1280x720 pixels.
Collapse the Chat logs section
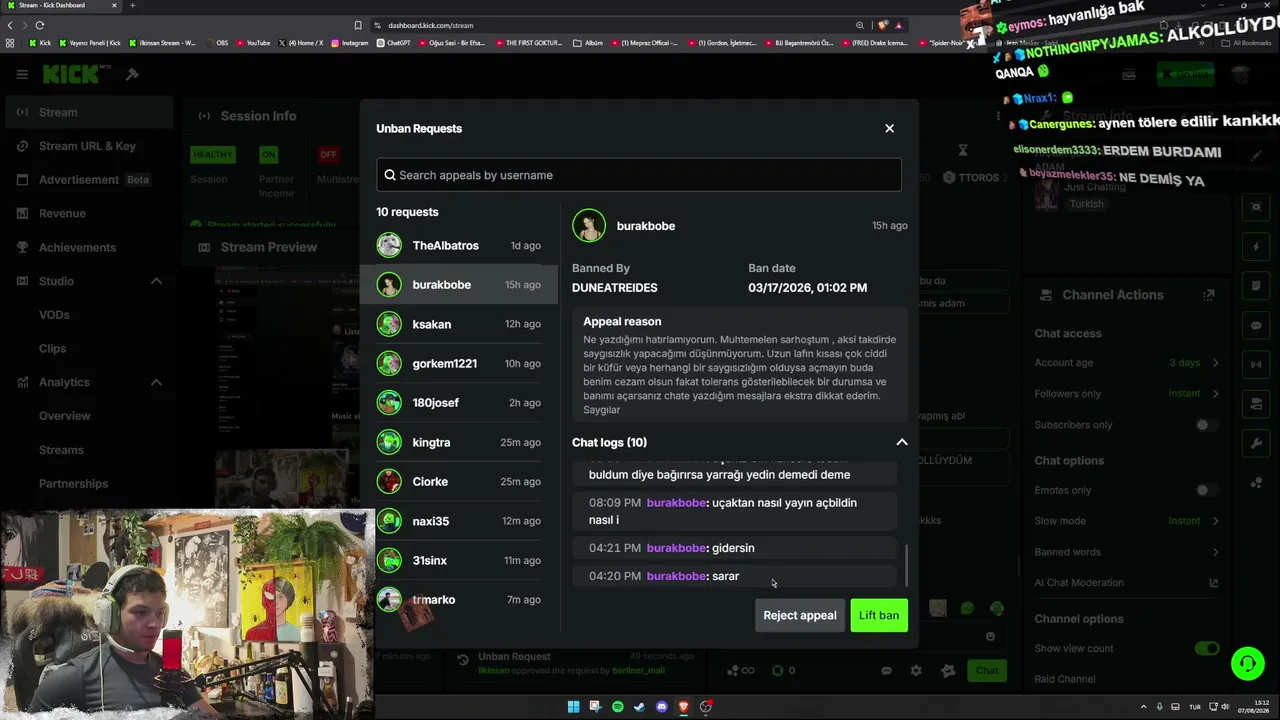tap(901, 442)
